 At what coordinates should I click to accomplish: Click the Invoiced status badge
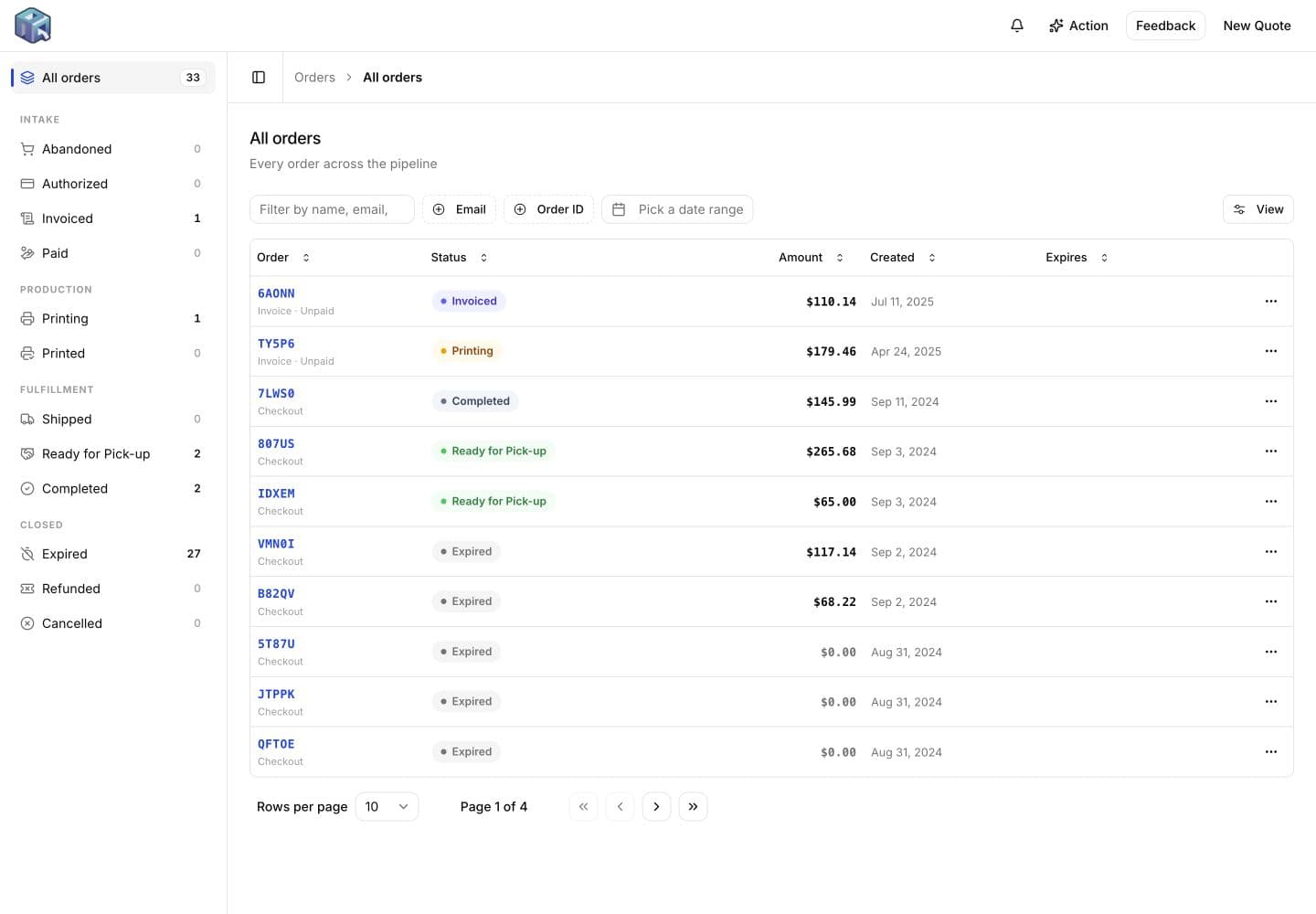point(469,301)
